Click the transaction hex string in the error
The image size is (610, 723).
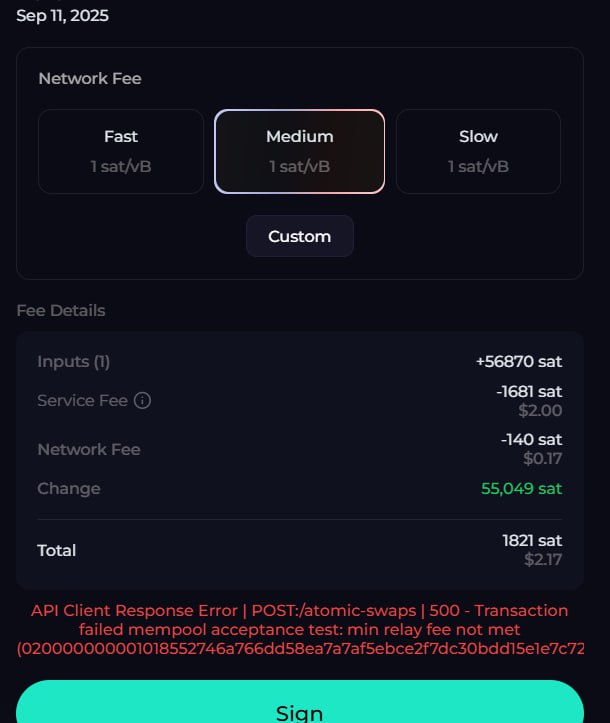(300, 649)
